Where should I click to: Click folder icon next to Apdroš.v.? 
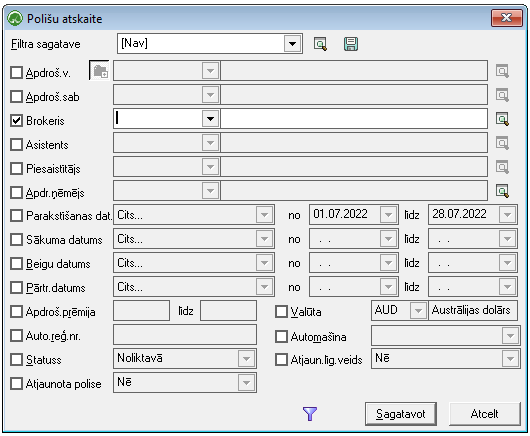click(100, 71)
